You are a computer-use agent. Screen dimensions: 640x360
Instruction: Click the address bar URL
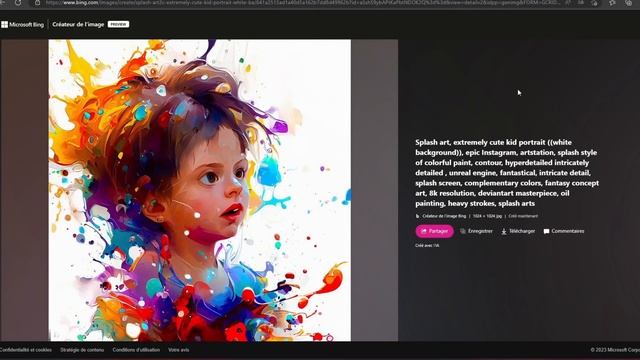tap(302, 2)
